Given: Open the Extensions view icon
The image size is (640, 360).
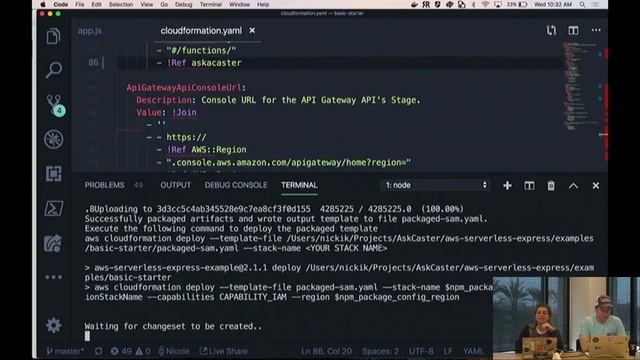Looking at the screenshot, I should (x=53, y=174).
